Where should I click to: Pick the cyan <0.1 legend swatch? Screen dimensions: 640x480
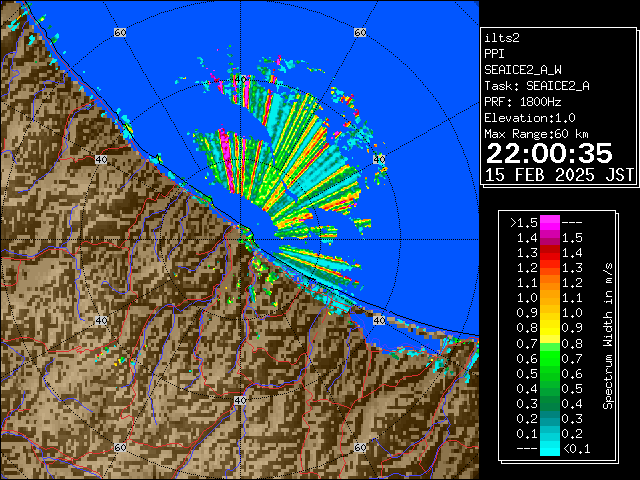549,448
